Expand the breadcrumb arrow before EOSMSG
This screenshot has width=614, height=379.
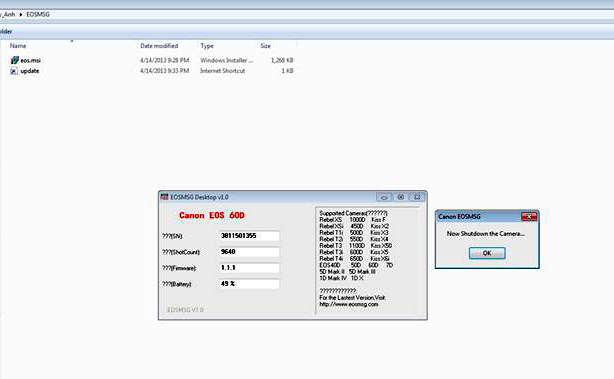21,14
